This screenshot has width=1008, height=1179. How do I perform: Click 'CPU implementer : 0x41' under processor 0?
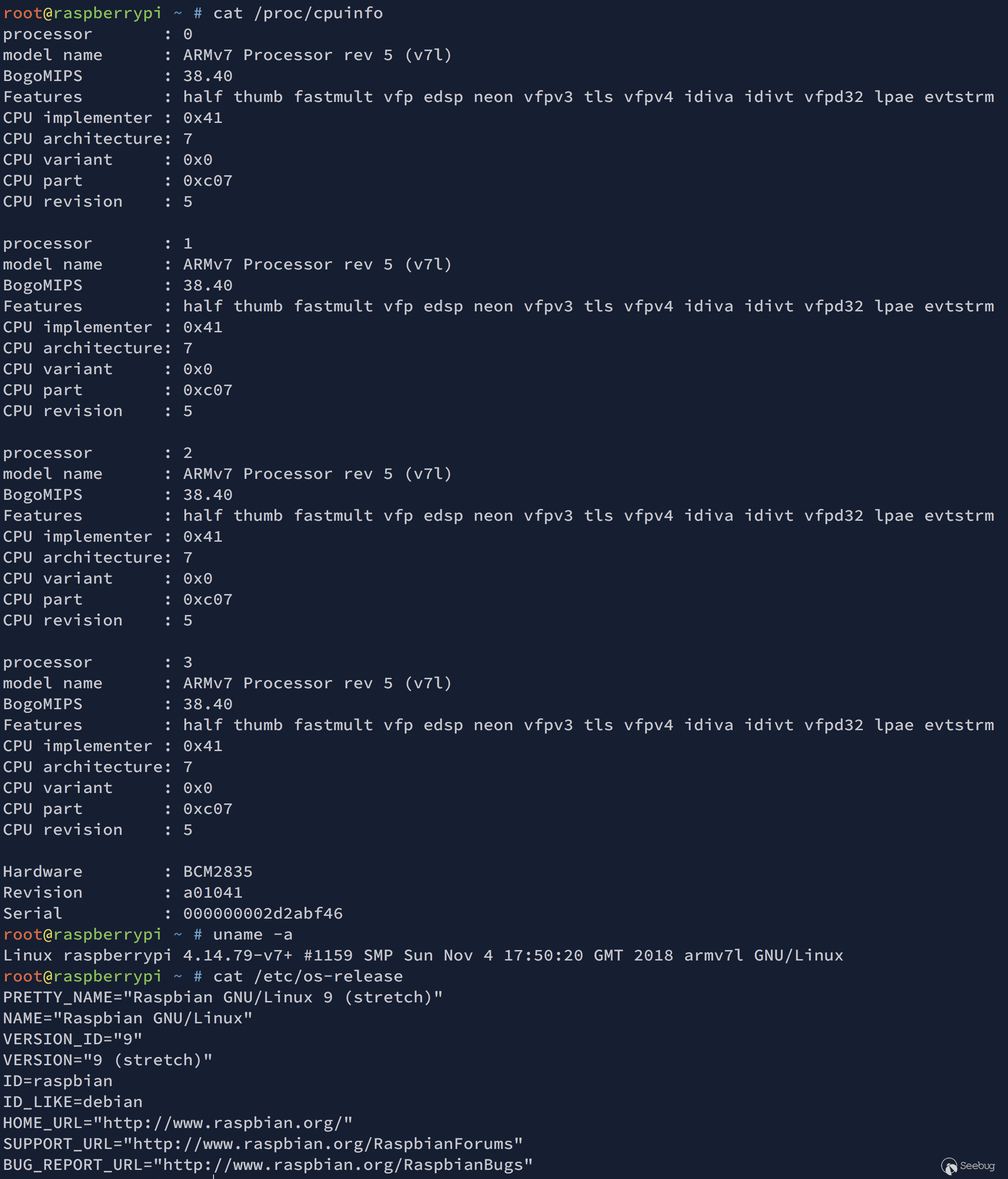click(113, 118)
